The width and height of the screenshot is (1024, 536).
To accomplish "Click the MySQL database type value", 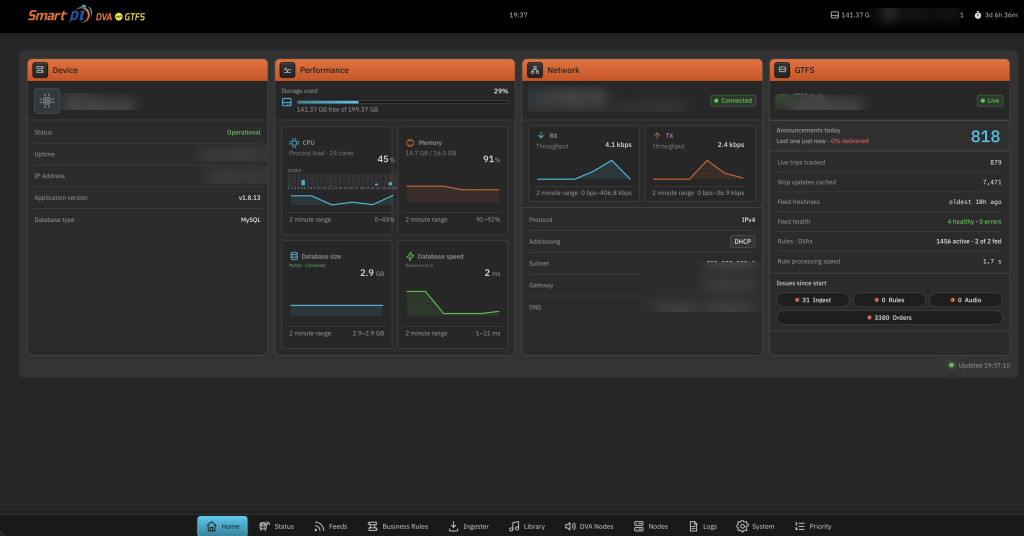I will tap(250, 220).
